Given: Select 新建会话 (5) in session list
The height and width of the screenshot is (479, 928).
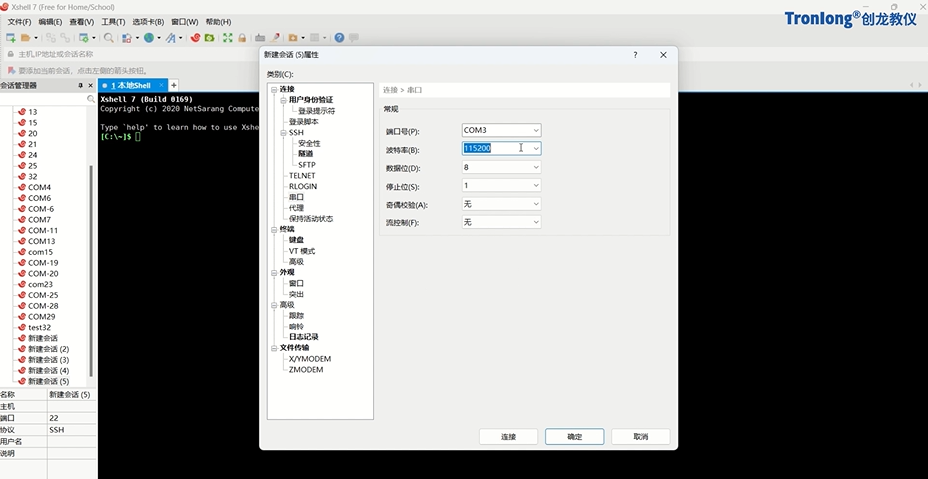Looking at the screenshot, I should pyautogui.click(x=49, y=381).
